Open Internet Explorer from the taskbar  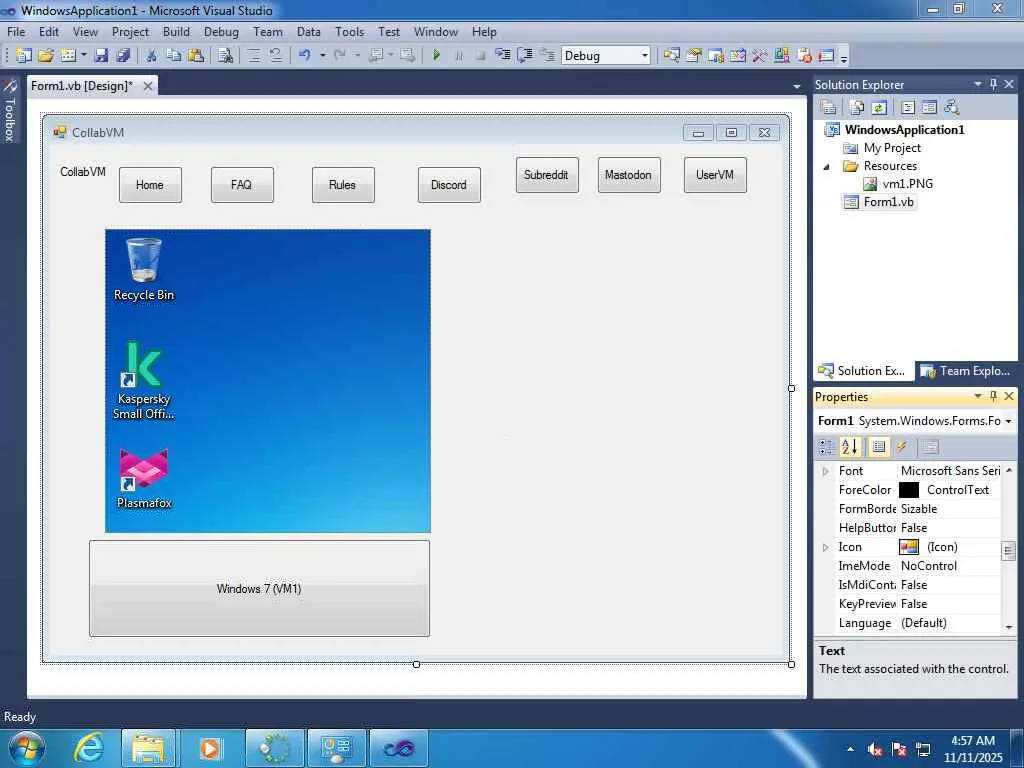coord(88,748)
